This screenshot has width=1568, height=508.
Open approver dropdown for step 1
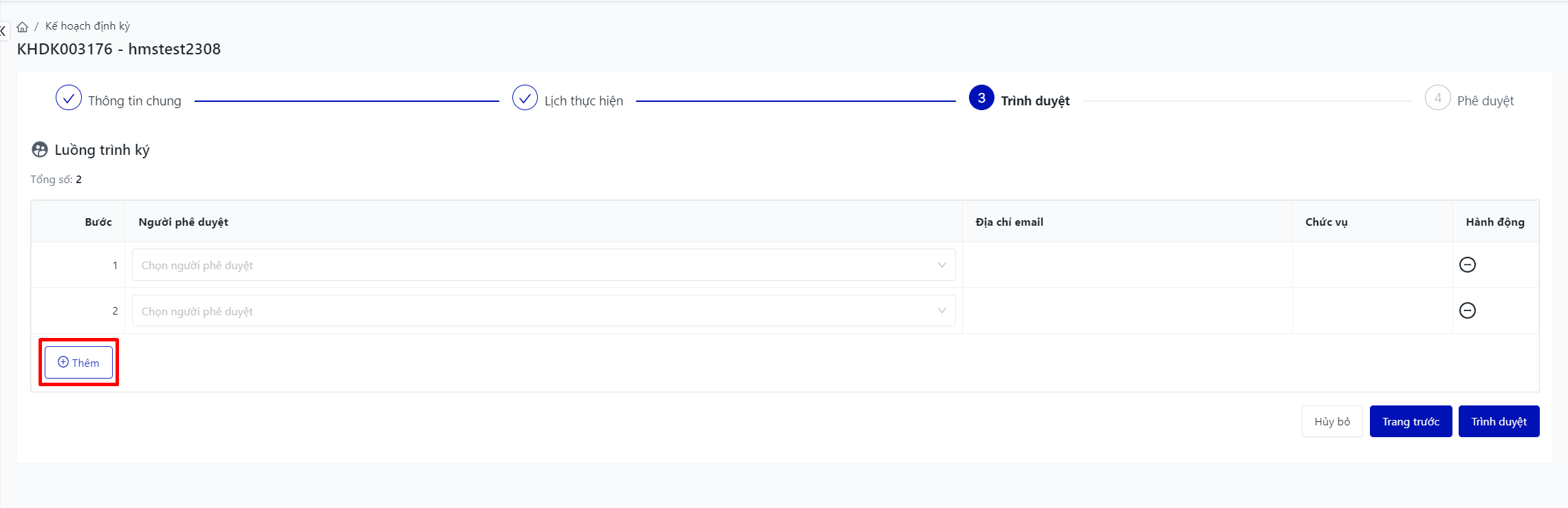(536, 265)
